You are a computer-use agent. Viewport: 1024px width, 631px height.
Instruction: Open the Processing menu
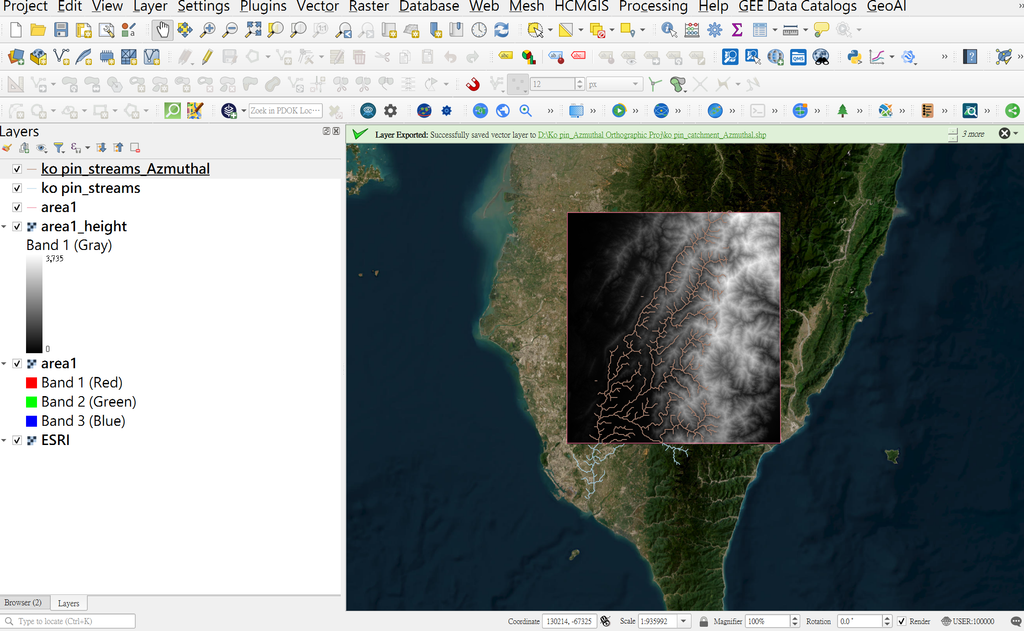click(653, 7)
